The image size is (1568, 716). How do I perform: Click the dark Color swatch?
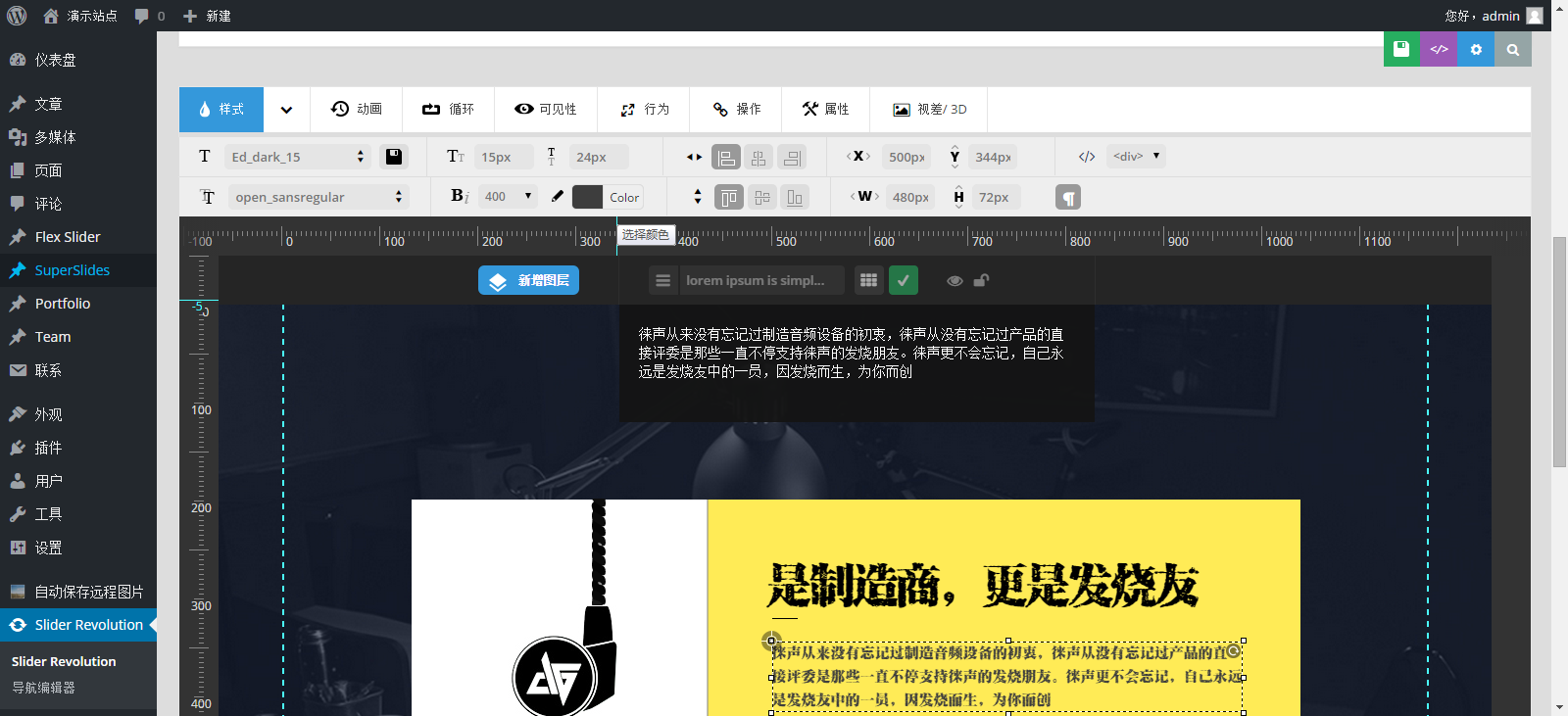(587, 197)
